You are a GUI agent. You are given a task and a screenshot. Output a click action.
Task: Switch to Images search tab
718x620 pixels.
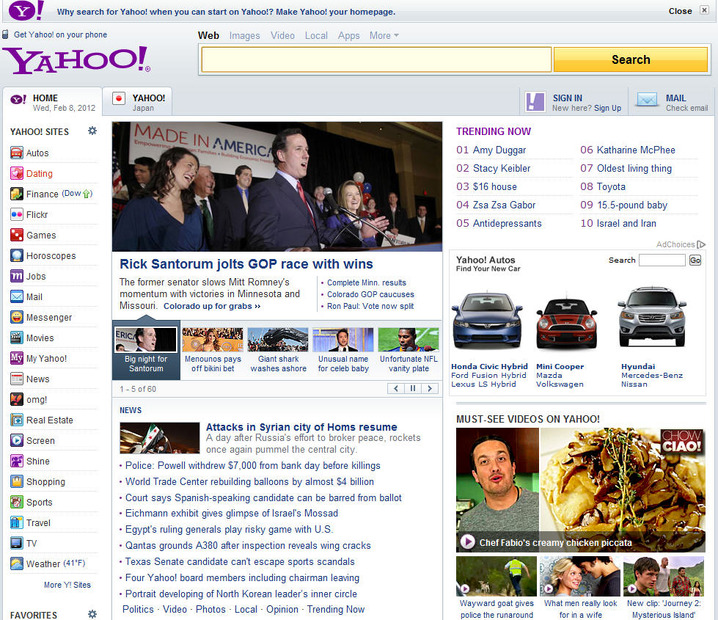[x=245, y=35]
